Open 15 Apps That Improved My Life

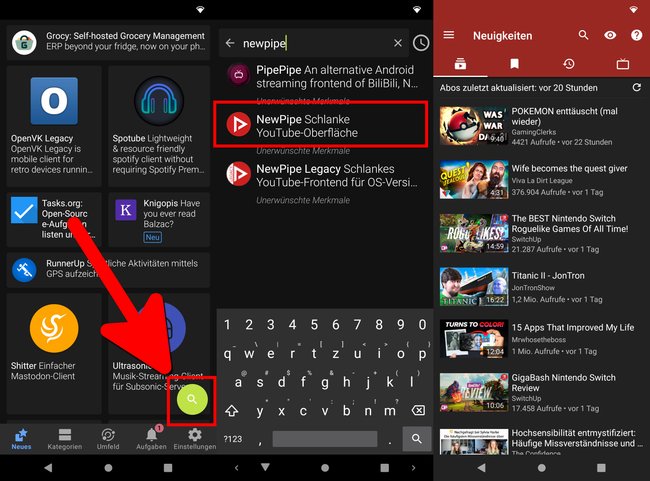click(542, 339)
